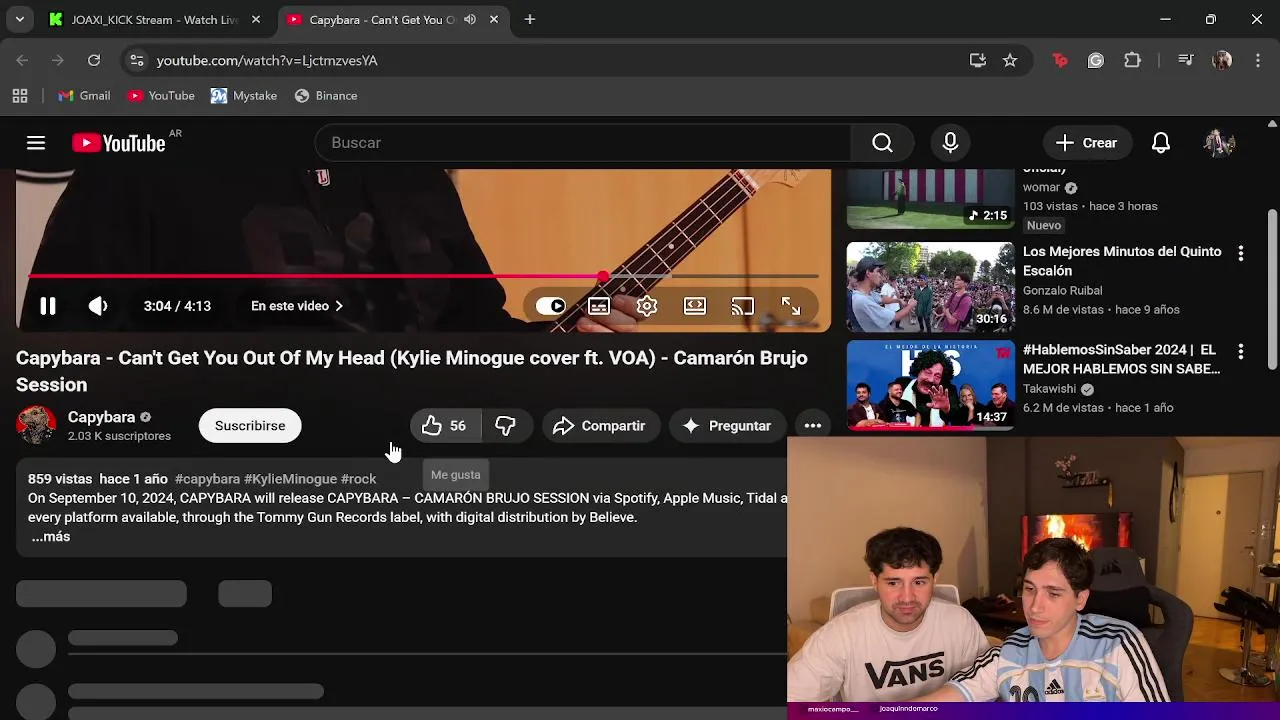This screenshot has height=720, width=1280.
Task: Open Chrome apps grid in bookmarks bar
Action: (19, 96)
